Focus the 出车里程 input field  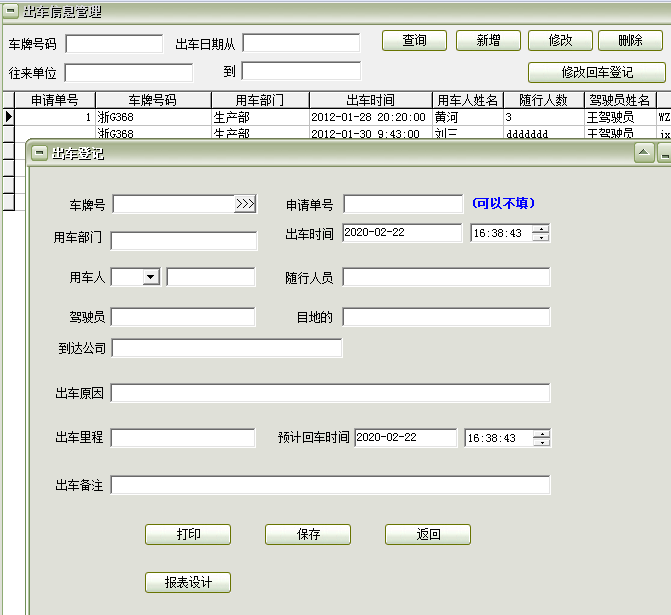183,438
